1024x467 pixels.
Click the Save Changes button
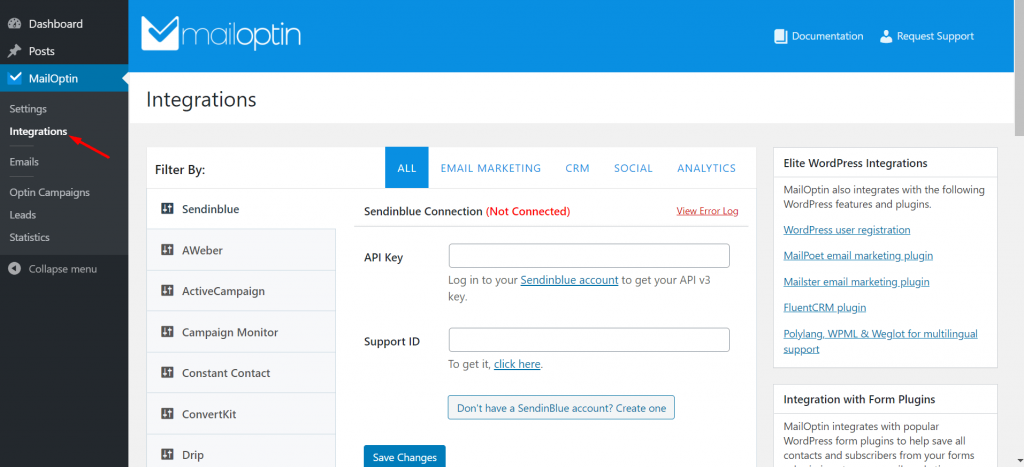(x=404, y=457)
